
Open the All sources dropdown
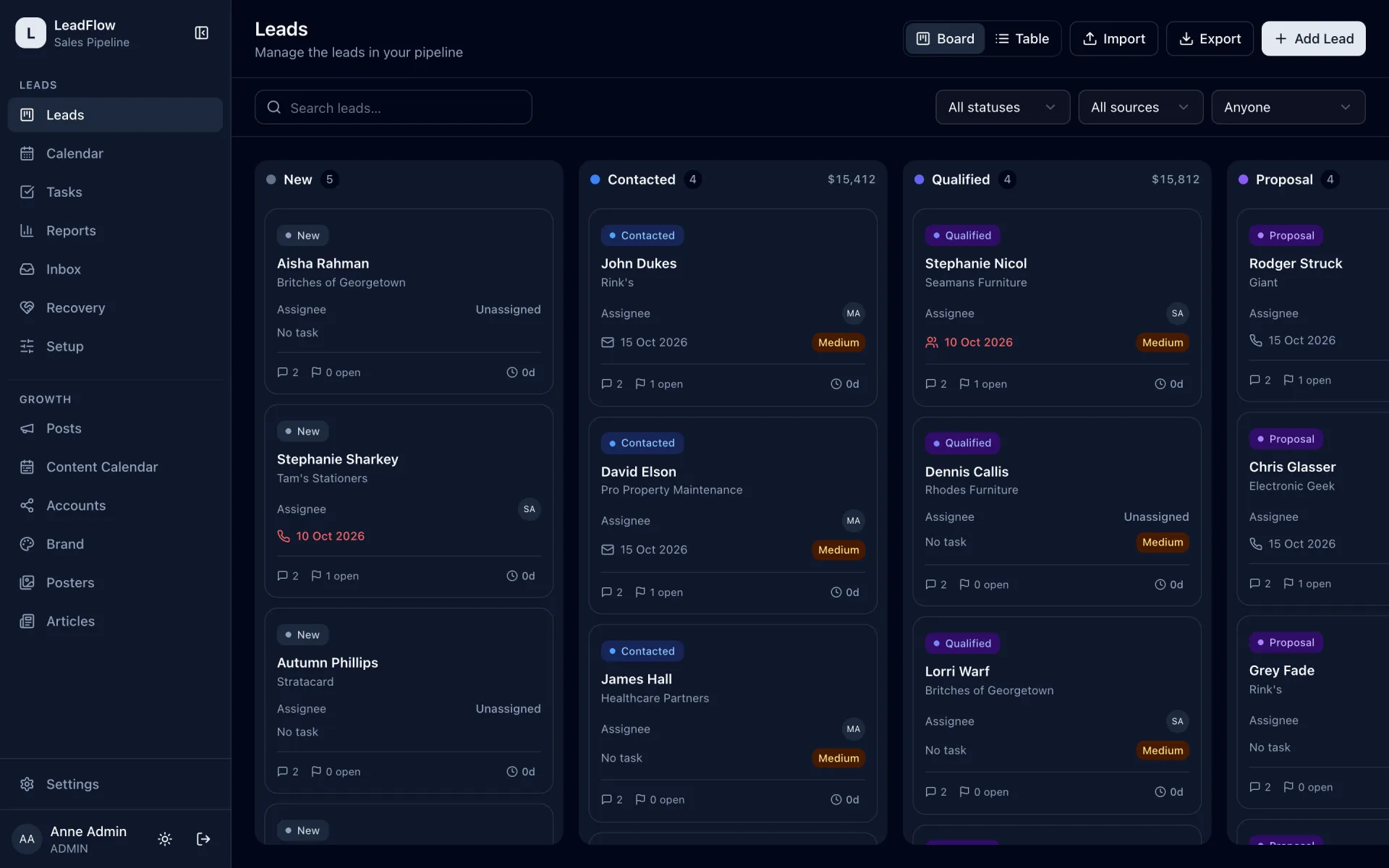tap(1140, 107)
